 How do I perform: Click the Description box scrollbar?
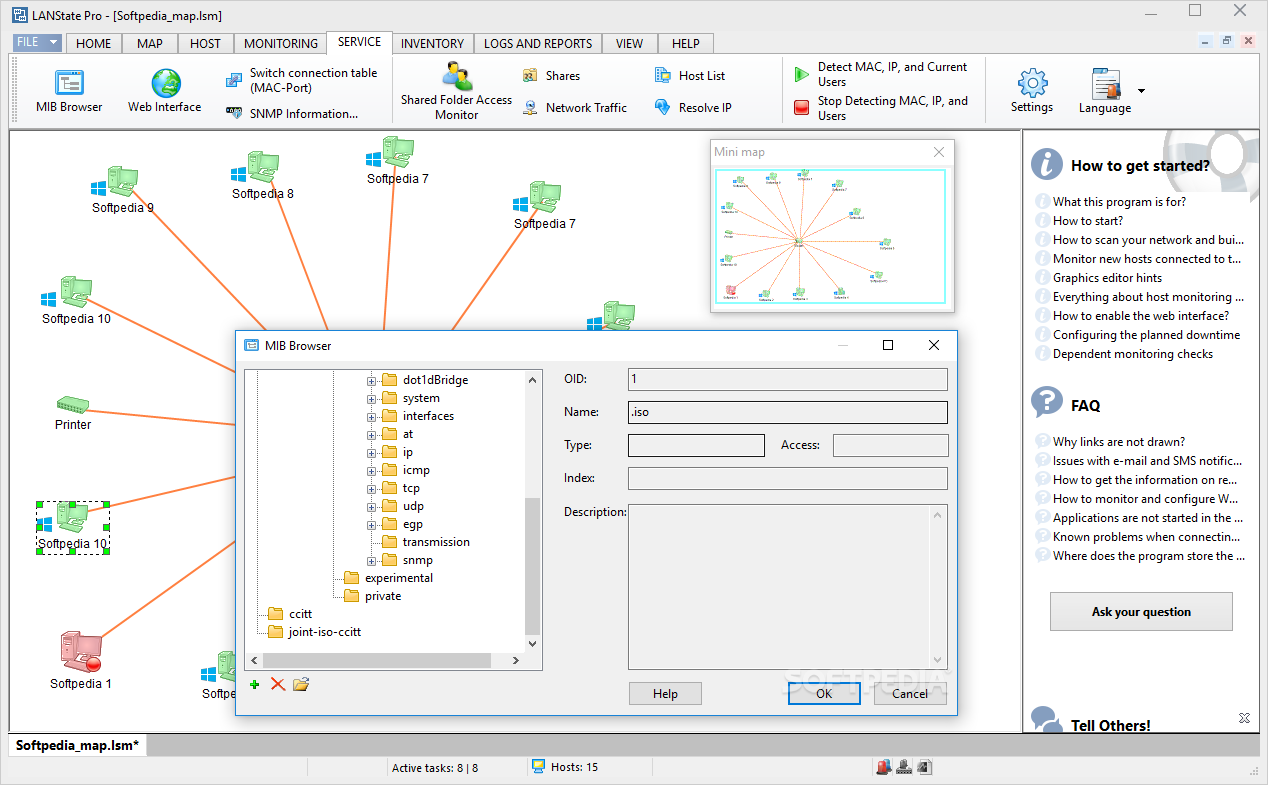[x=938, y=586]
